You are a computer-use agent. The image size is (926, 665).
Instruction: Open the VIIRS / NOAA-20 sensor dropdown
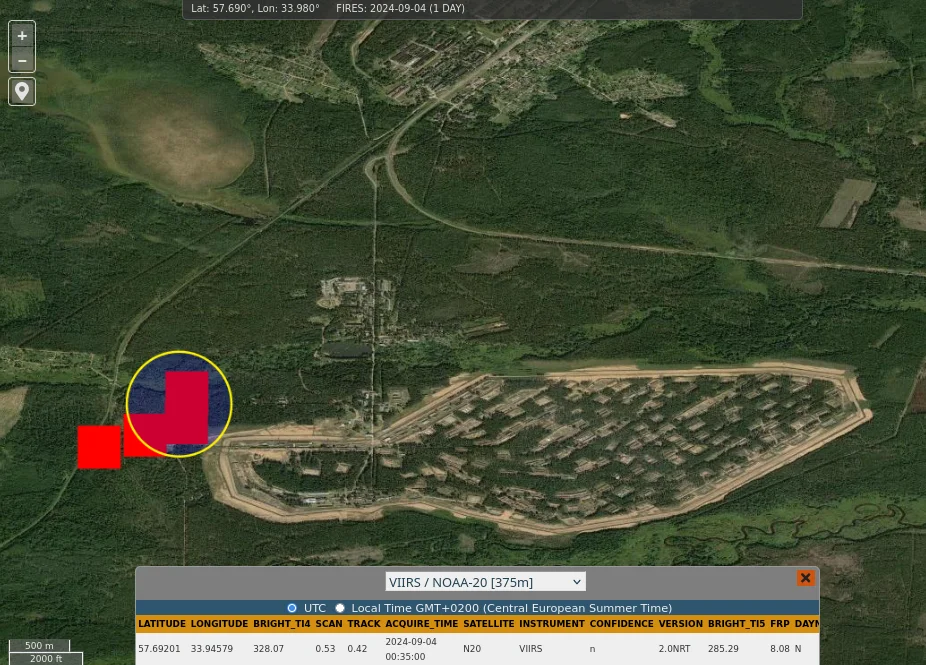(x=485, y=582)
